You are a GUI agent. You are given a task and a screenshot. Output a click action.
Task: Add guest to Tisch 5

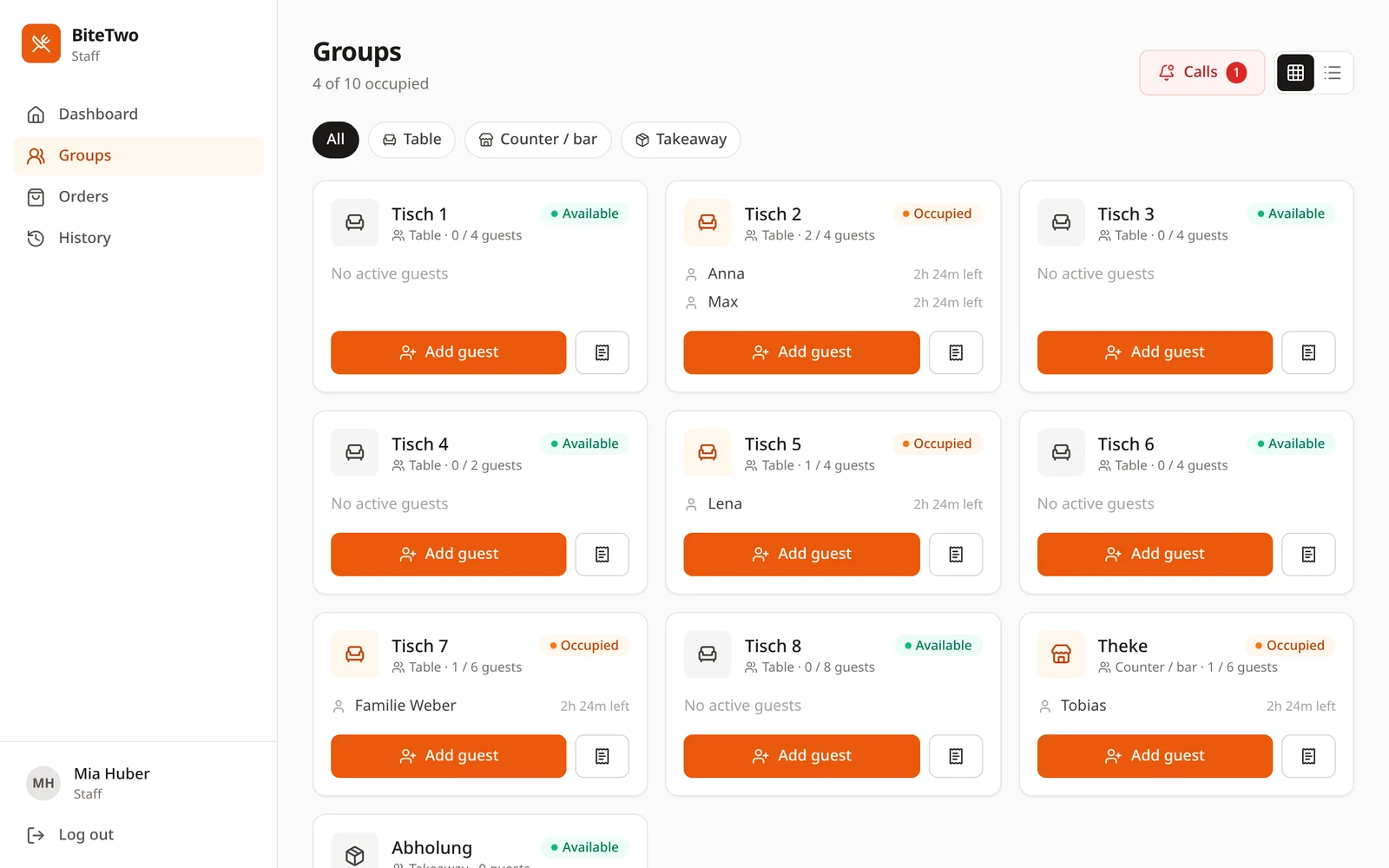point(801,555)
